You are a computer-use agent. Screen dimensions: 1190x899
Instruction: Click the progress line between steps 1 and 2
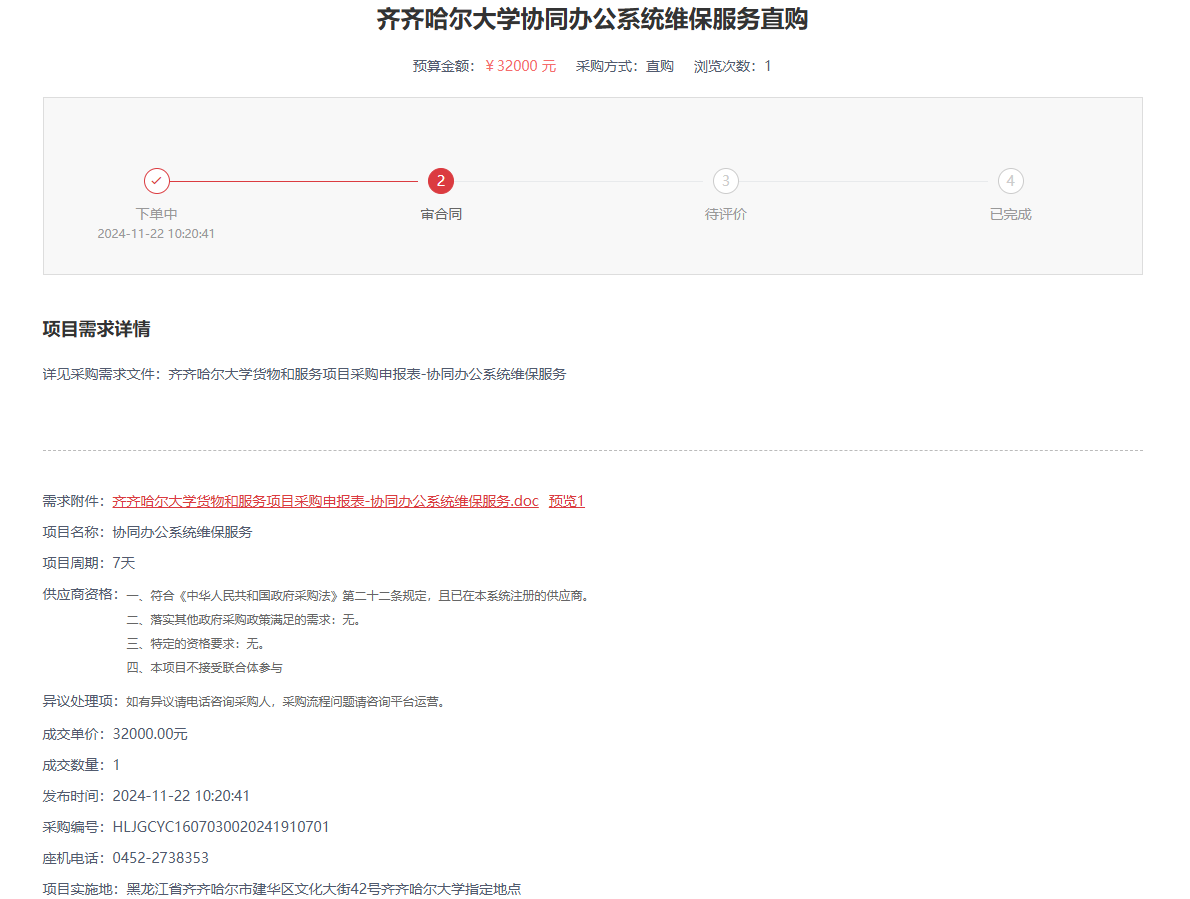tap(295, 181)
